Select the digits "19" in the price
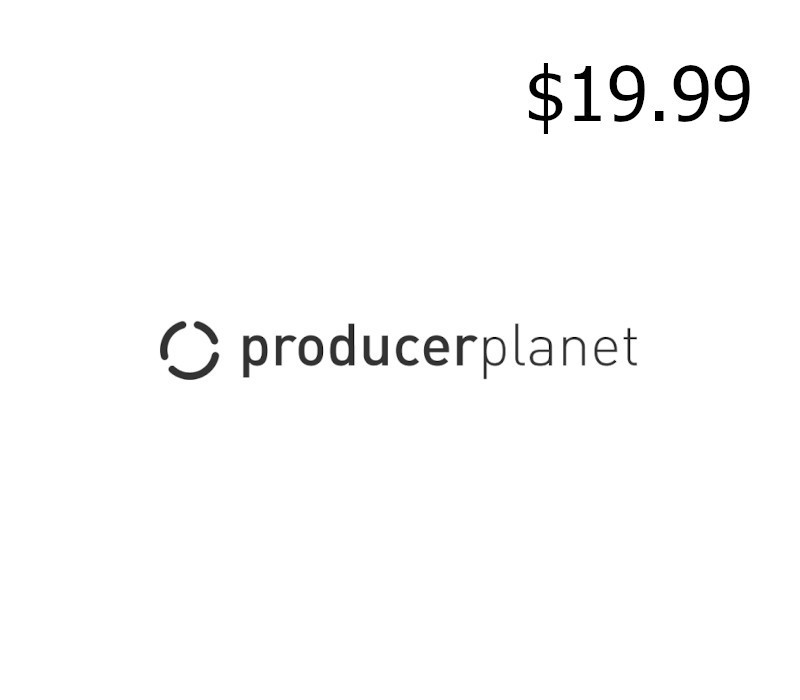The height and width of the screenshot is (700, 800). (x=607, y=94)
